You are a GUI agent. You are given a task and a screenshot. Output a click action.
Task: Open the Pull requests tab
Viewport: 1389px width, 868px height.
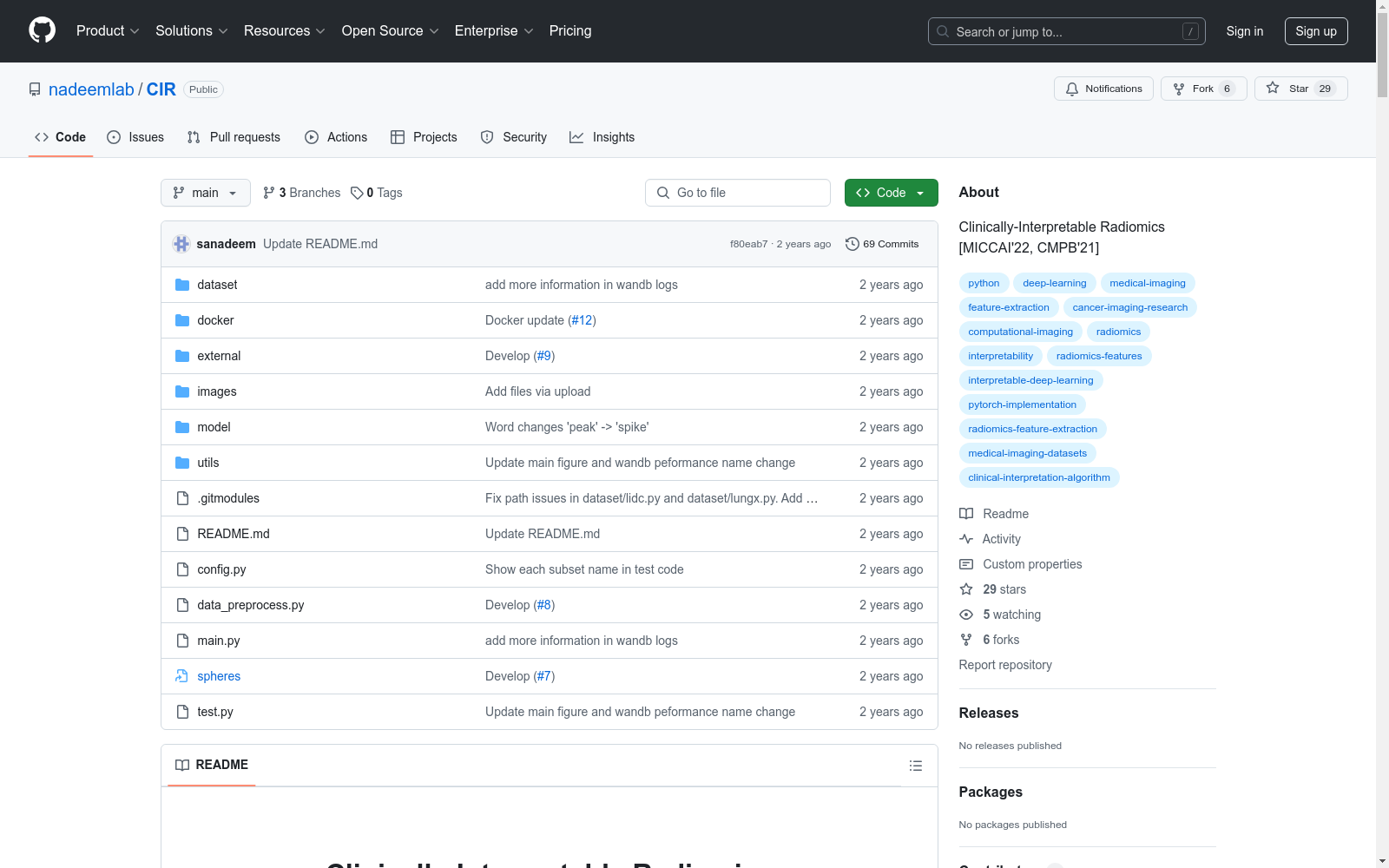coord(234,137)
